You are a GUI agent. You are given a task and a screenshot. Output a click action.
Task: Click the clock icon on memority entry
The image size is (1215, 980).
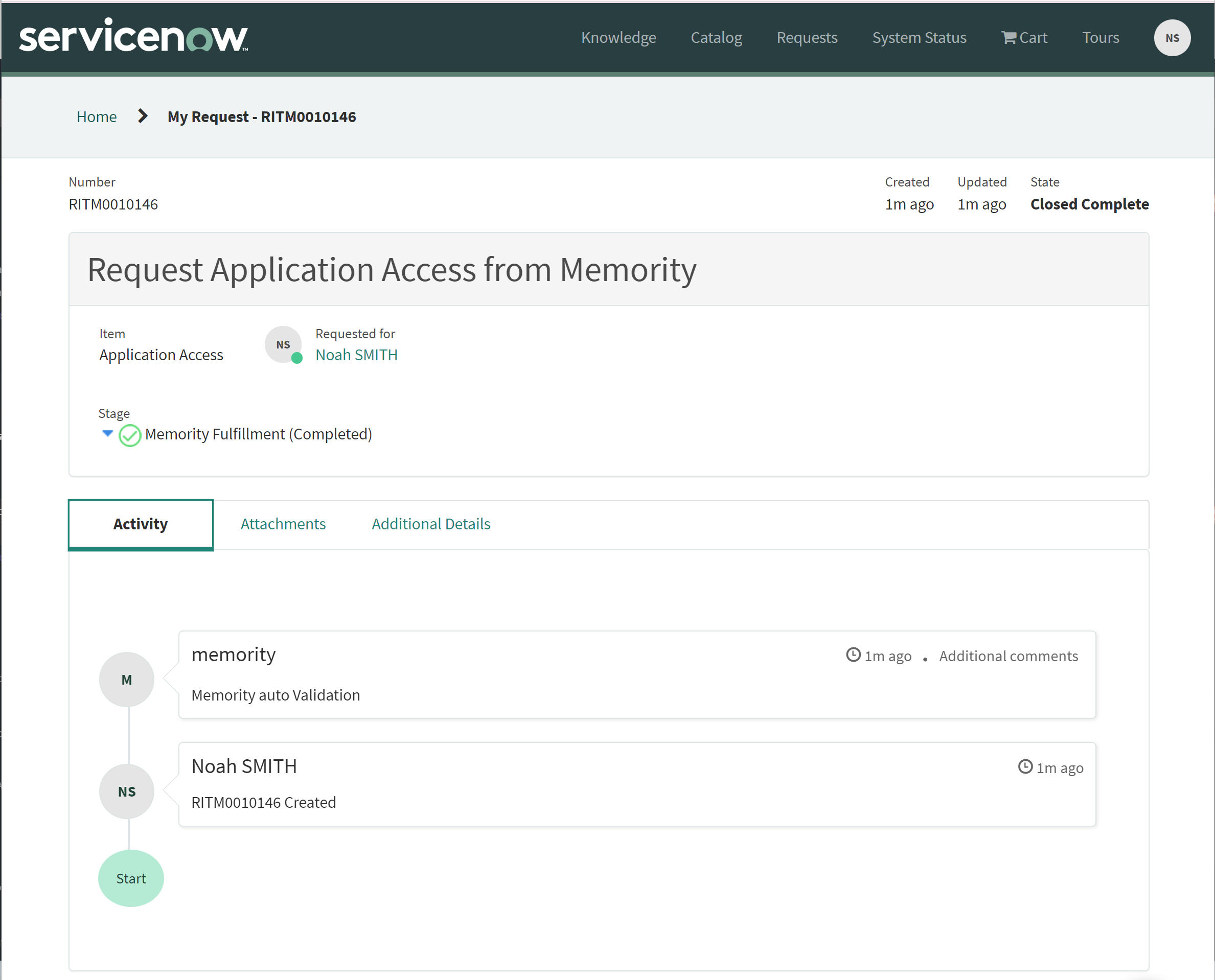tap(853, 655)
